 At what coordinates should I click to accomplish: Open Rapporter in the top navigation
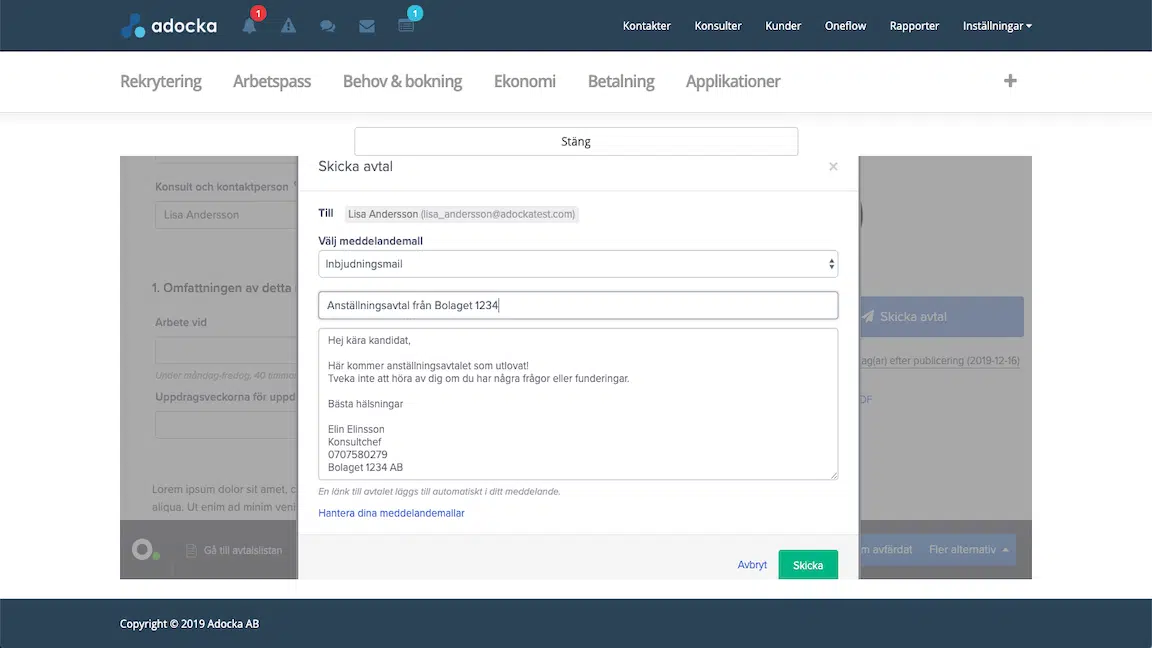(915, 26)
